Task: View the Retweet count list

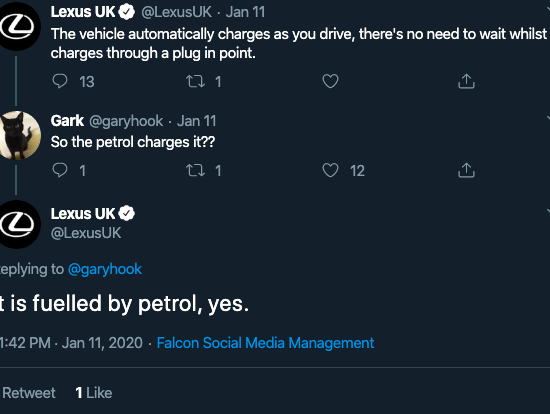Action: pyautogui.click(x=28, y=393)
